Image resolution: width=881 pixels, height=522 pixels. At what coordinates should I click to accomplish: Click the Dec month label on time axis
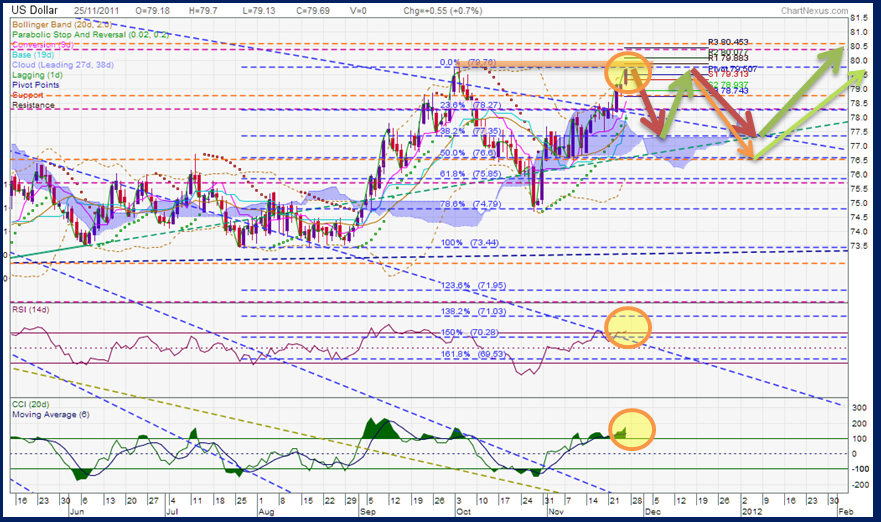653,512
